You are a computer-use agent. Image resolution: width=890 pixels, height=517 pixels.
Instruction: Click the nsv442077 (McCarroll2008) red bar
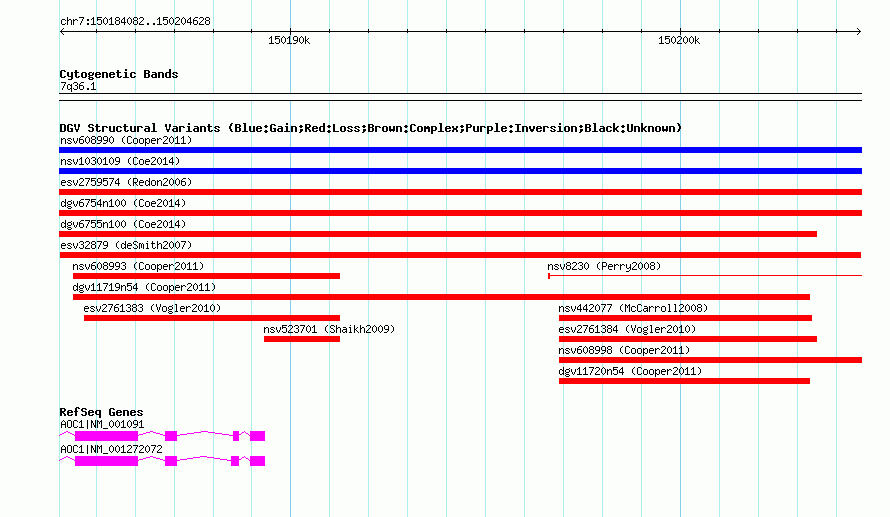(685, 318)
